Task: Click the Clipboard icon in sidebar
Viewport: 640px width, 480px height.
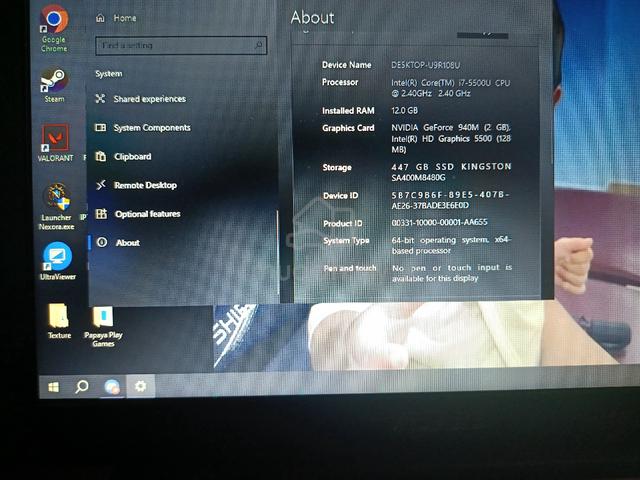Action: (100, 156)
